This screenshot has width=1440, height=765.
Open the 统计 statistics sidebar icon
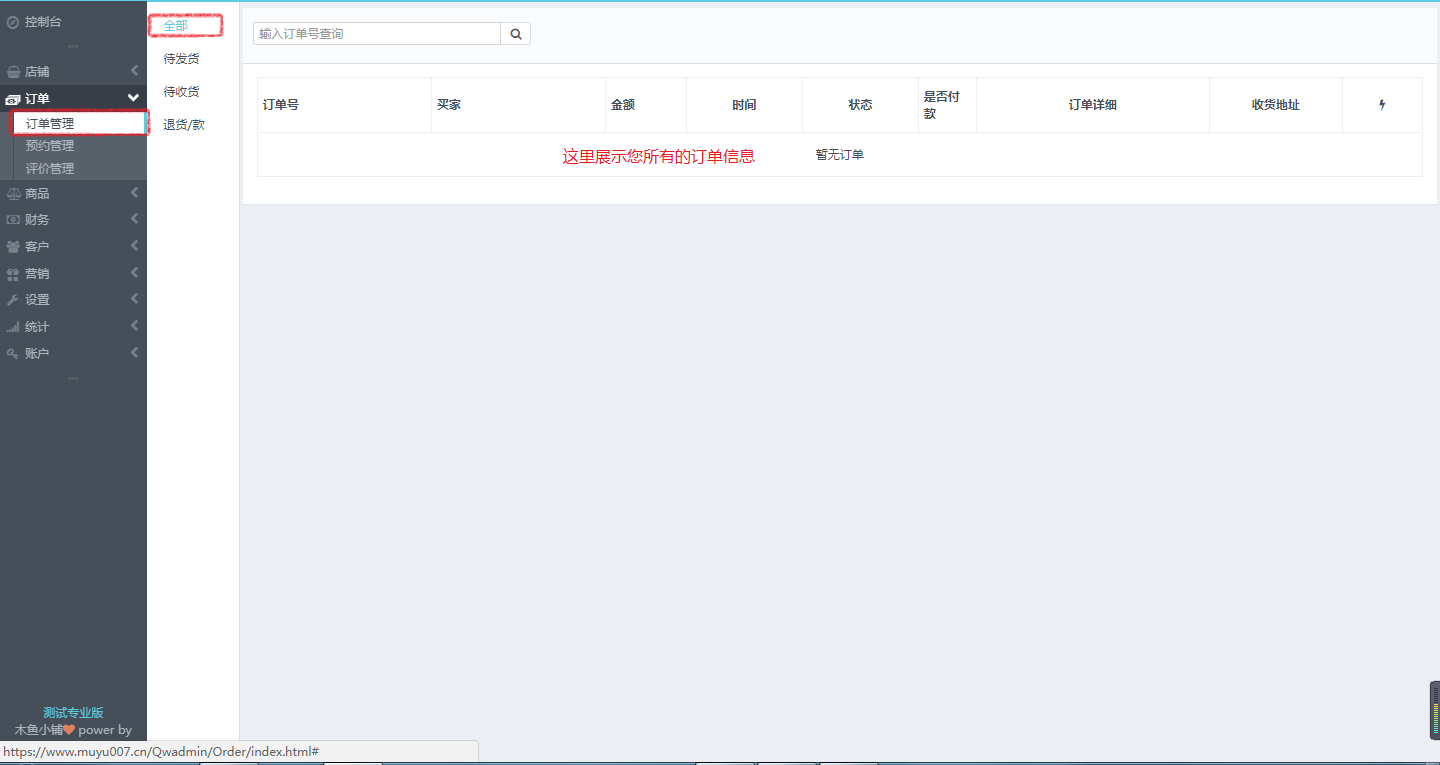(14, 325)
